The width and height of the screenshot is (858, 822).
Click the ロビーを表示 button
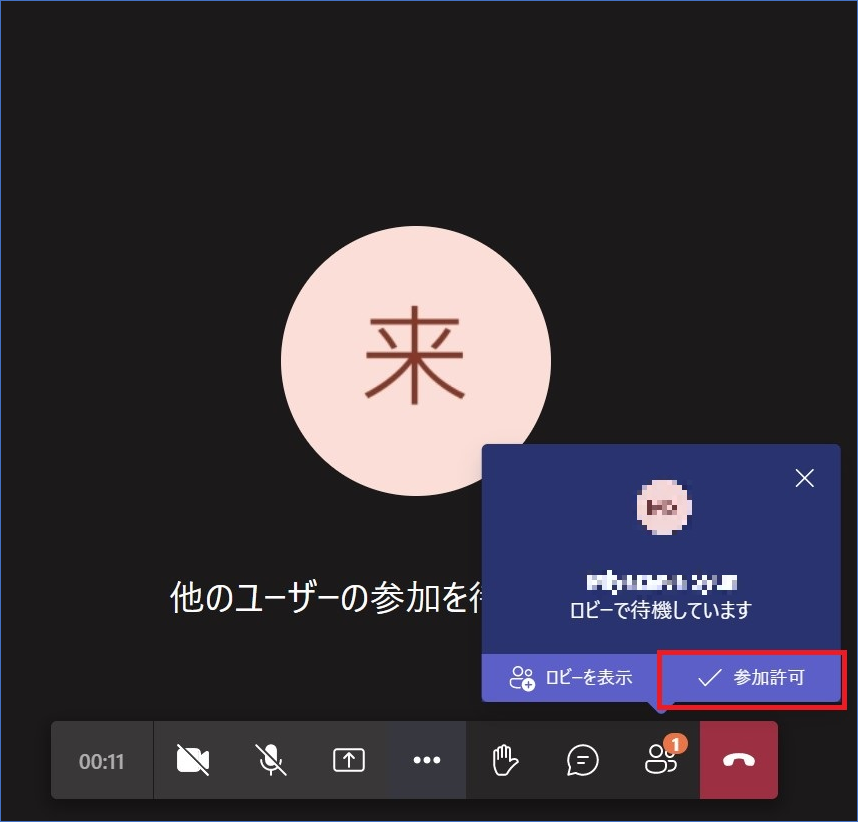click(x=570, y=677)
